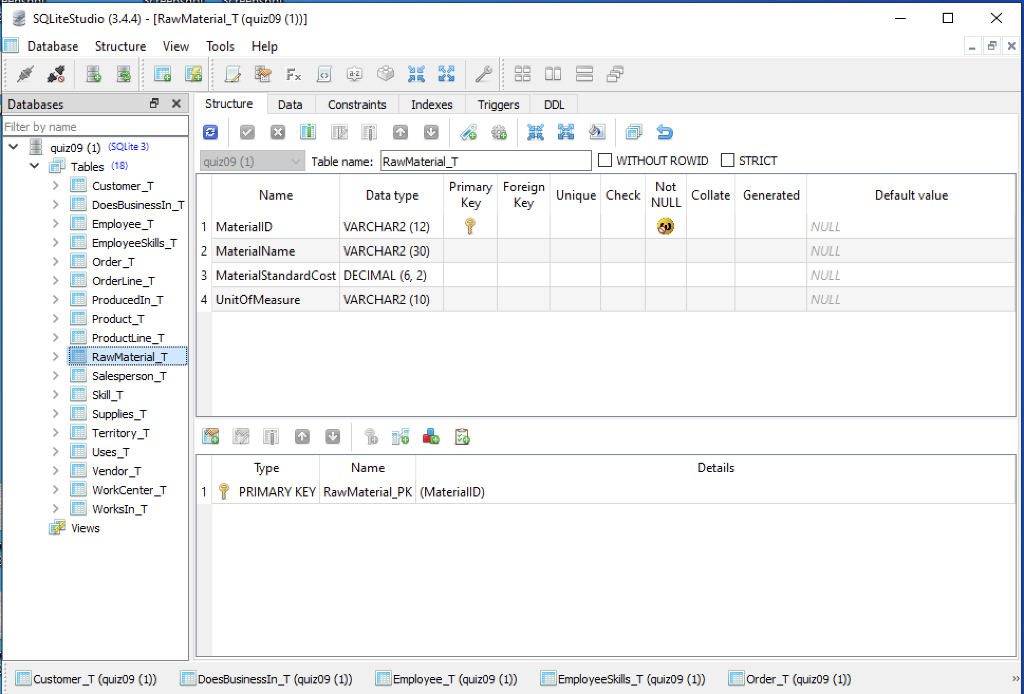The image size is (1024, 694).
Task: Click the Connect to database plug icon
Action: (25, 74)
